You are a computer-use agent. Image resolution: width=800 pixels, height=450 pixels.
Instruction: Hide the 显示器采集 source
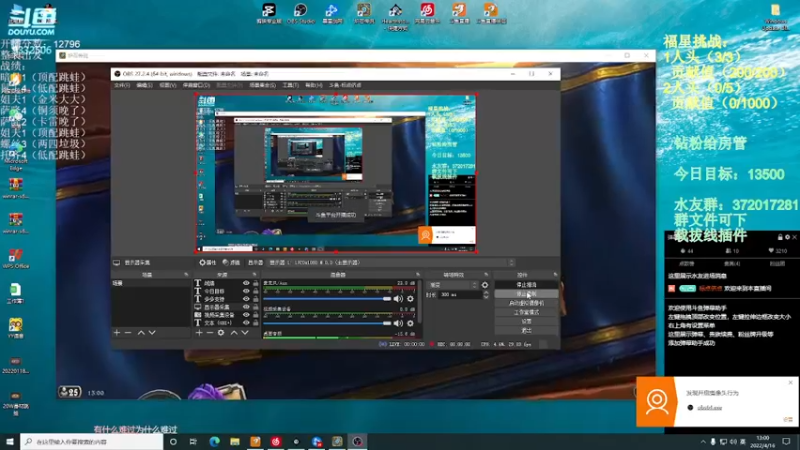(x=246, y=307)
